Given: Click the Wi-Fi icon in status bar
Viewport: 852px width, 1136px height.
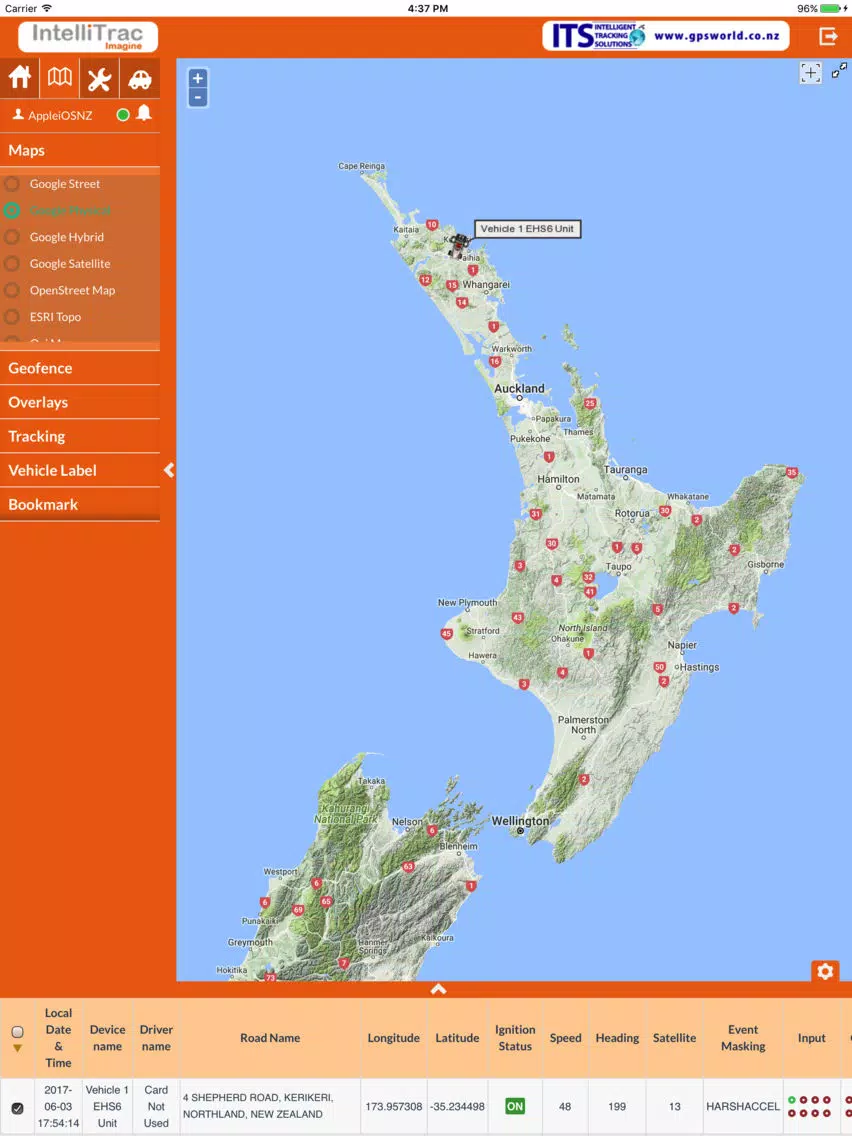Looking at the screenshot, I should pyautogui.click(x=47, y=8).
